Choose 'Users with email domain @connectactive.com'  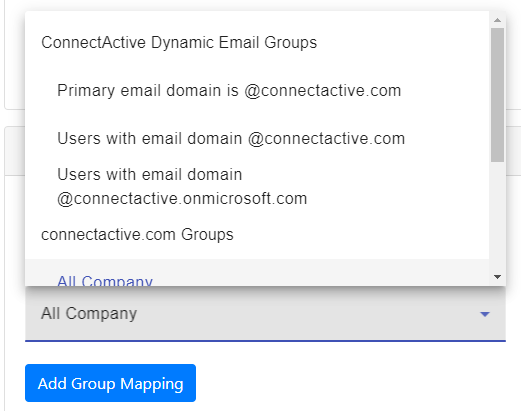(257, 139)
